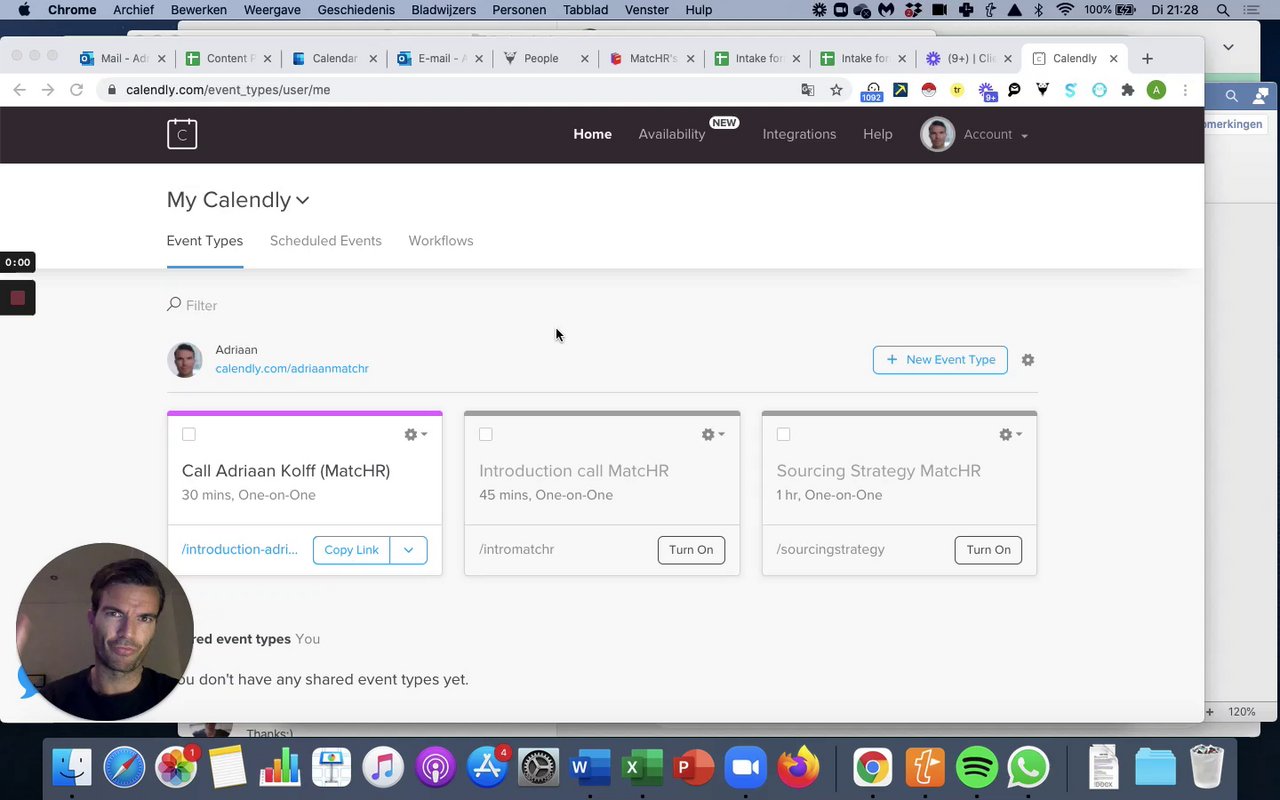The height and width of the screenshot is (800, 1280).
Task: Click Home in the Calendly navigation
Action: (592, 134)
